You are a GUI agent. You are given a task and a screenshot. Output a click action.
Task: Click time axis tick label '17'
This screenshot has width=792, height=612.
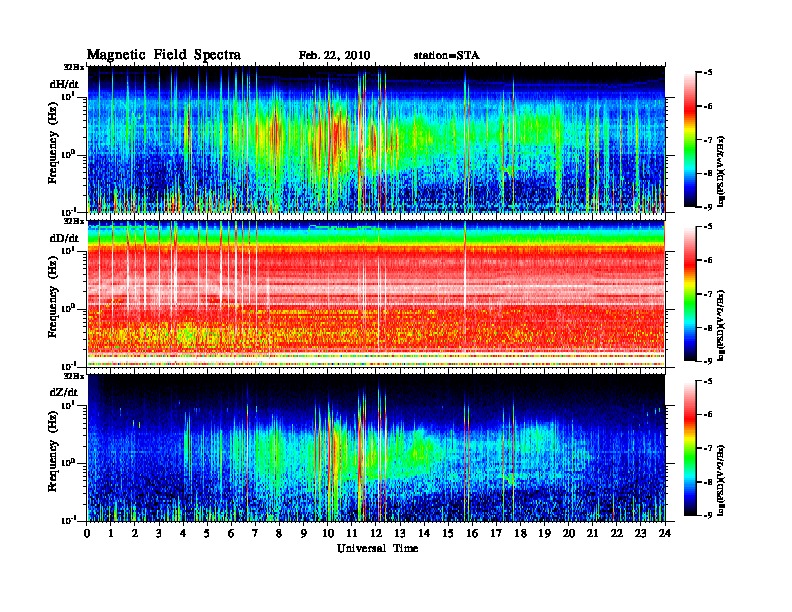pyautogui.click(x=496, y=534)
